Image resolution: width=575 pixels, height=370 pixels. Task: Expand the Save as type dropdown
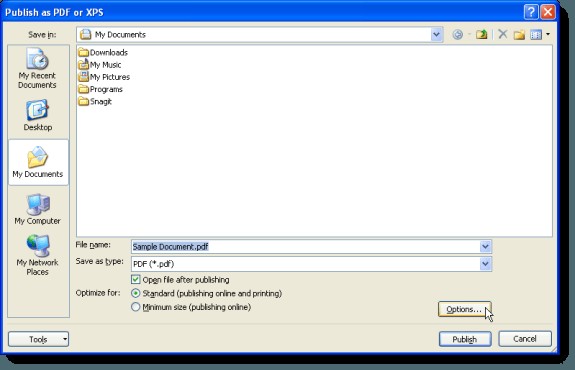click(485, 264)
